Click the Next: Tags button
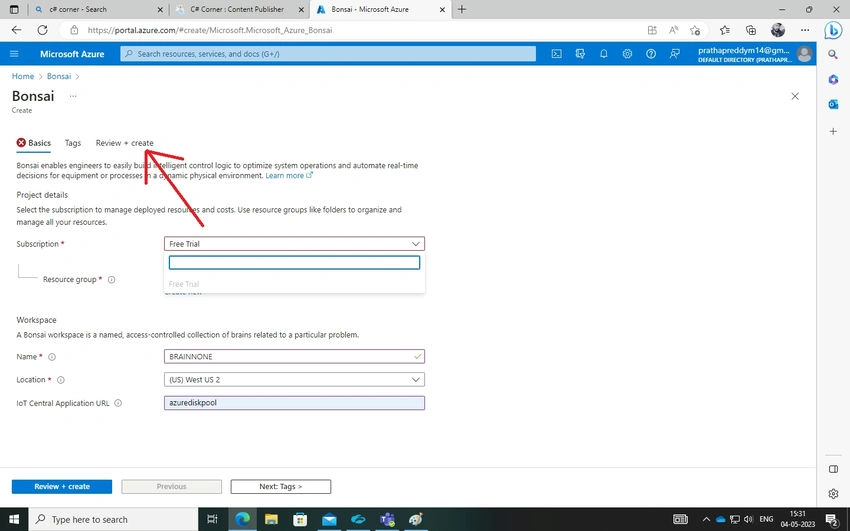The height and width of the screenshot is (531, 850). (281, 487)
